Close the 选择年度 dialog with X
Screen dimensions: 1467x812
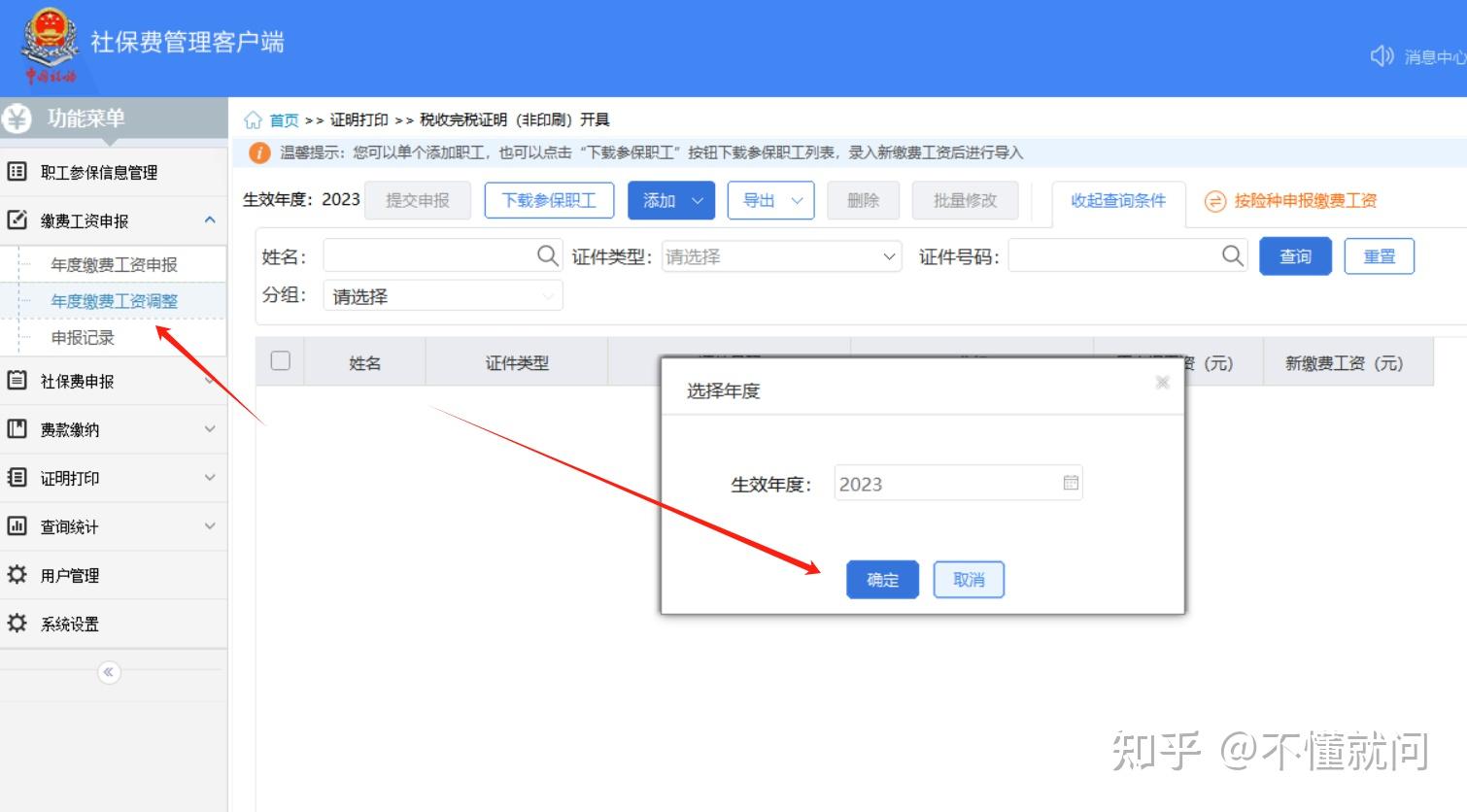[x=1162, y=383]
